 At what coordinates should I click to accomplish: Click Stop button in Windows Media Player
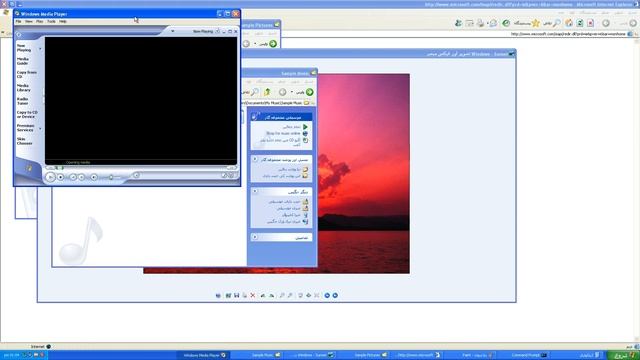click(60, 177)
